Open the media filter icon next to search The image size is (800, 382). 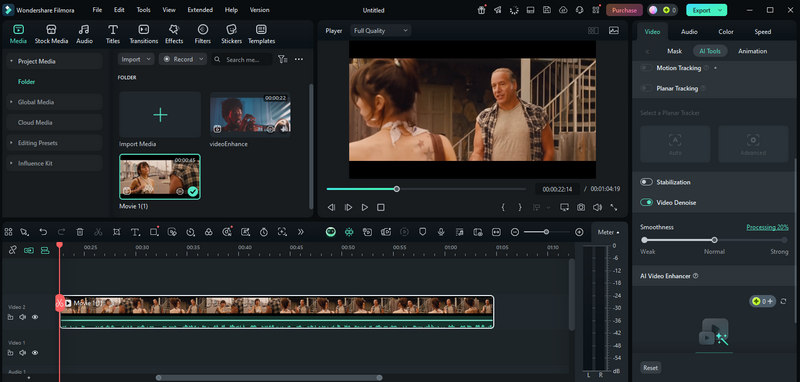282,59
